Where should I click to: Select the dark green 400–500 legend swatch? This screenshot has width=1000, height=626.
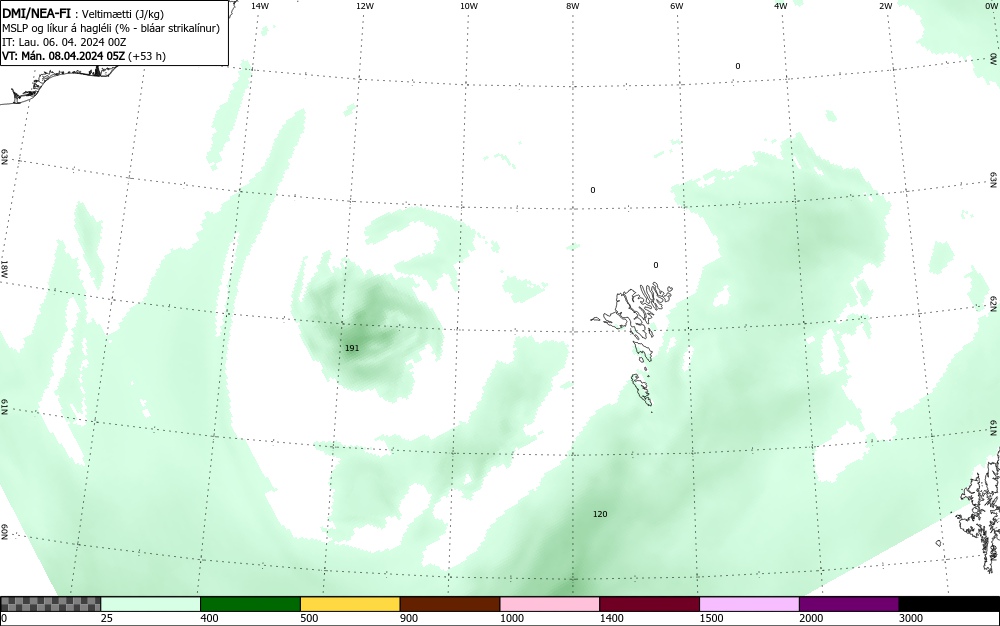coord(250,604)
